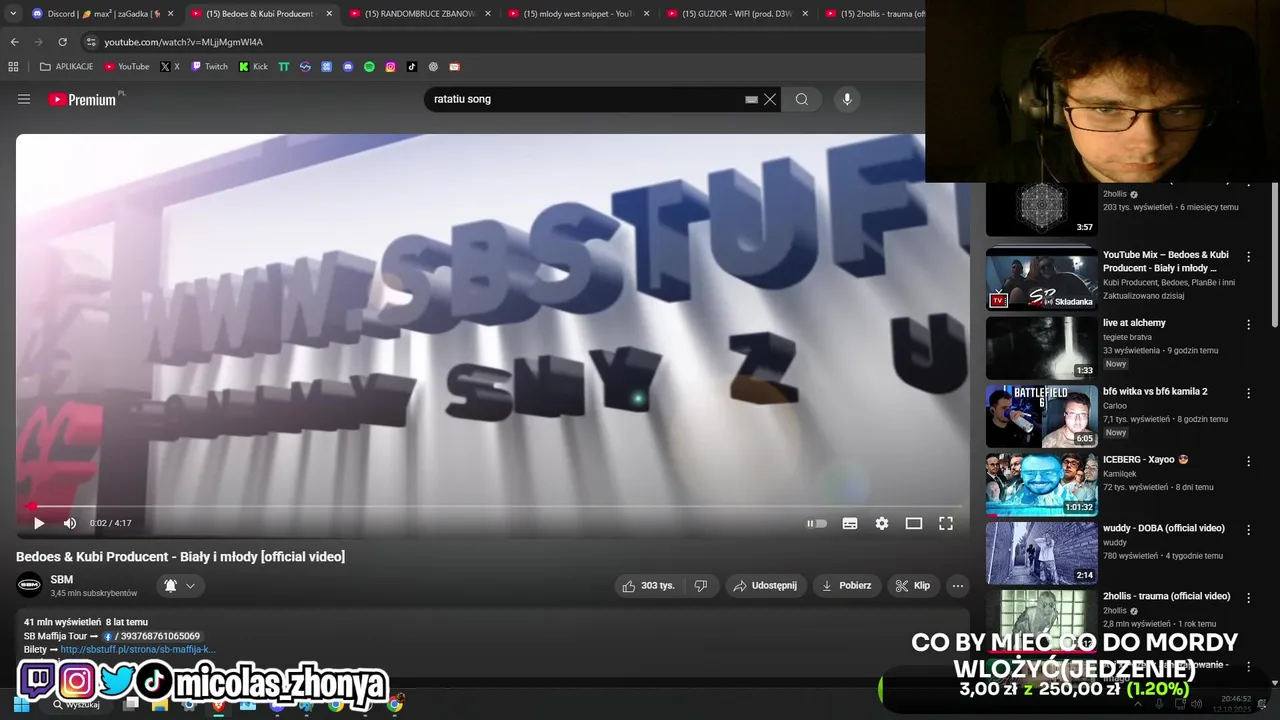Screen dimensions: 1280x720
Task: Start voice search with the microphone
Action: pyautogui.click(x=847, y=99)
